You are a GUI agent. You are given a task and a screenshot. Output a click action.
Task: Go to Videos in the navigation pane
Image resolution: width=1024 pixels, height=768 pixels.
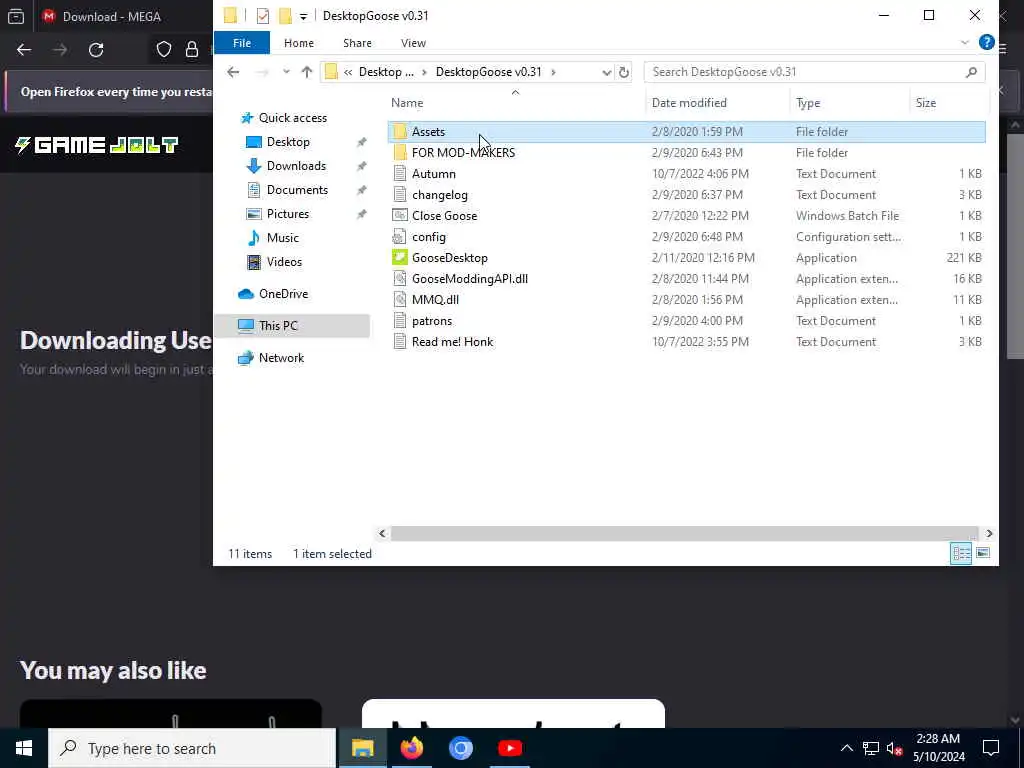284,262
